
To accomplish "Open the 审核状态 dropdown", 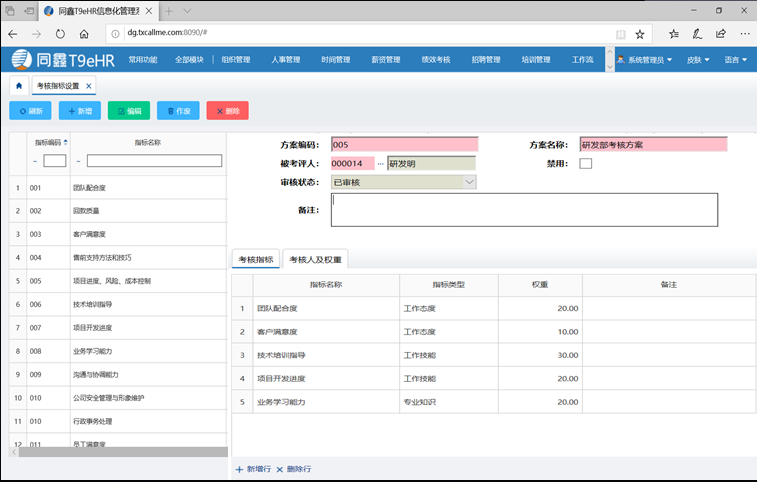I will [x=470, y=182].
